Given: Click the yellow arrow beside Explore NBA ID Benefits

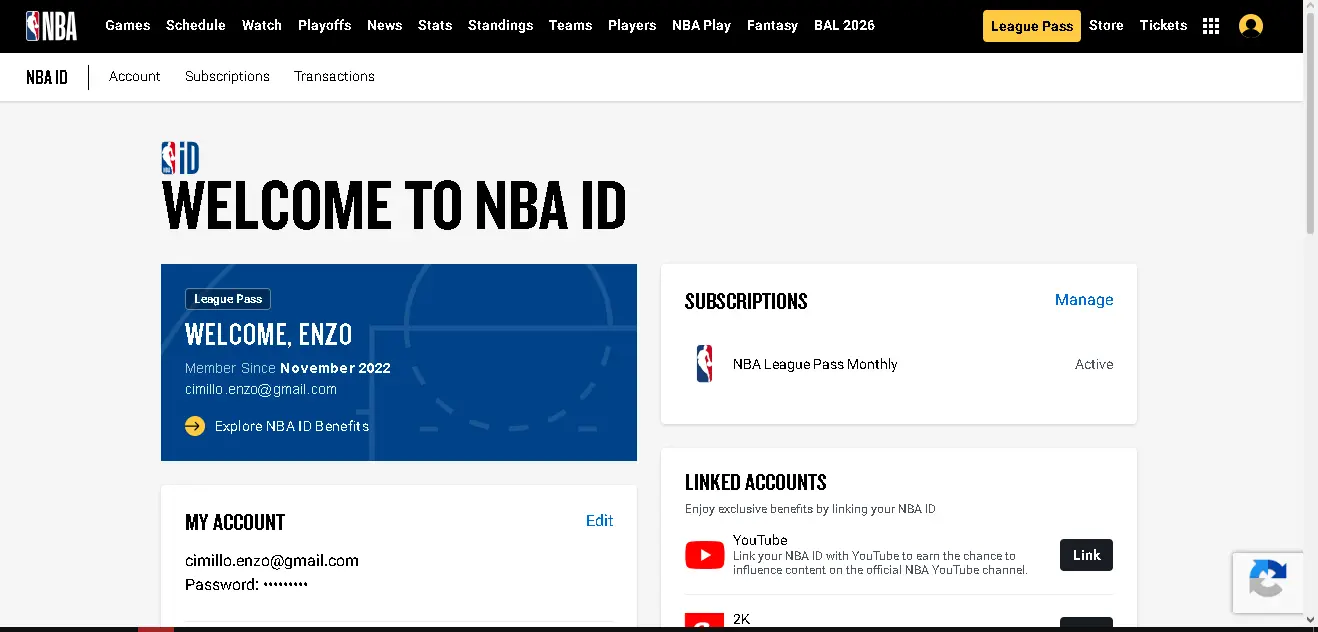Looking at the screenshot, I should [195, 426].
